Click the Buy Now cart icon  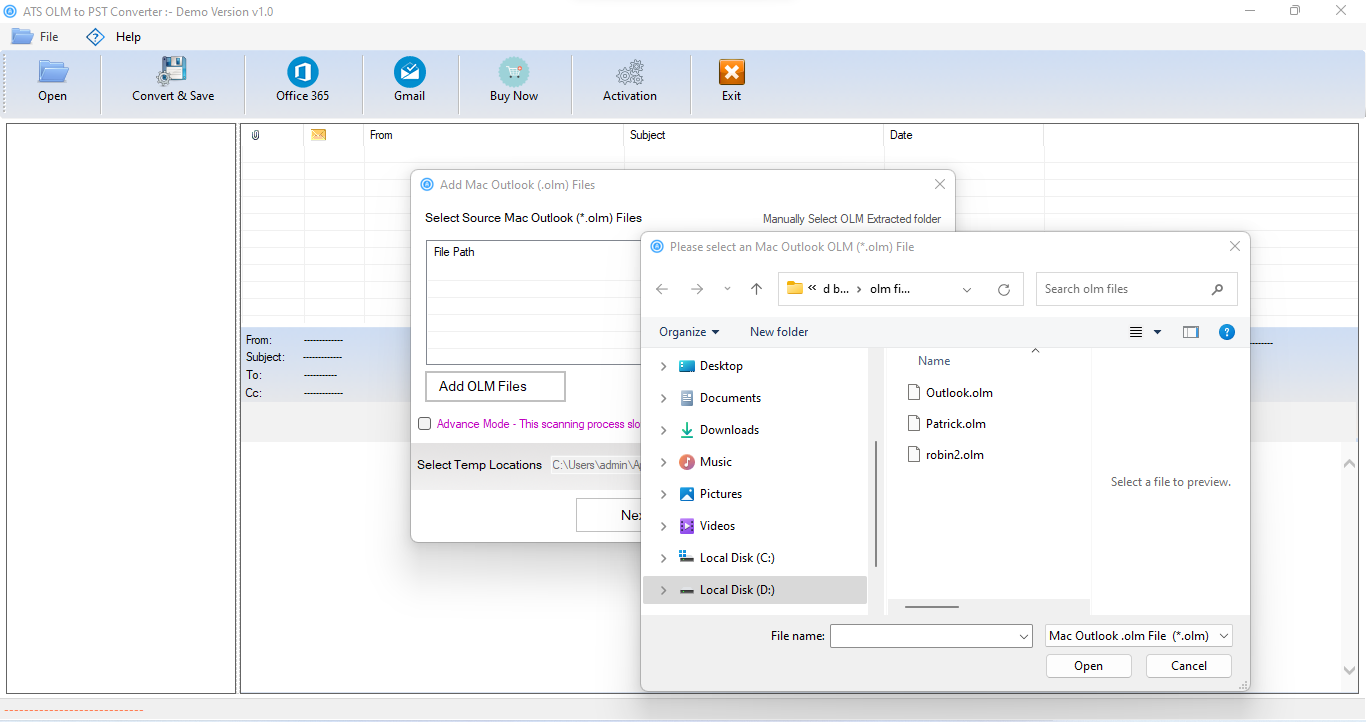click(514, 72)
